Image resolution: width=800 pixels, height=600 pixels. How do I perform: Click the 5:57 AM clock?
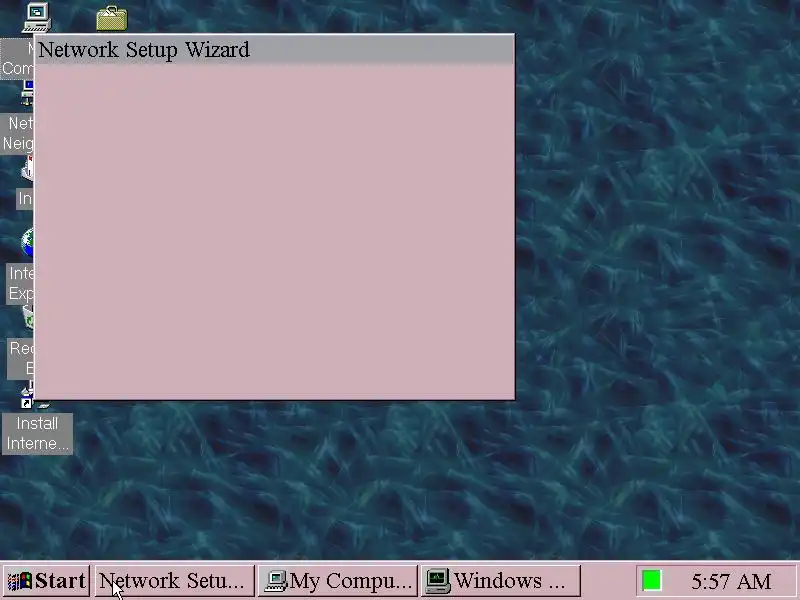731,581
